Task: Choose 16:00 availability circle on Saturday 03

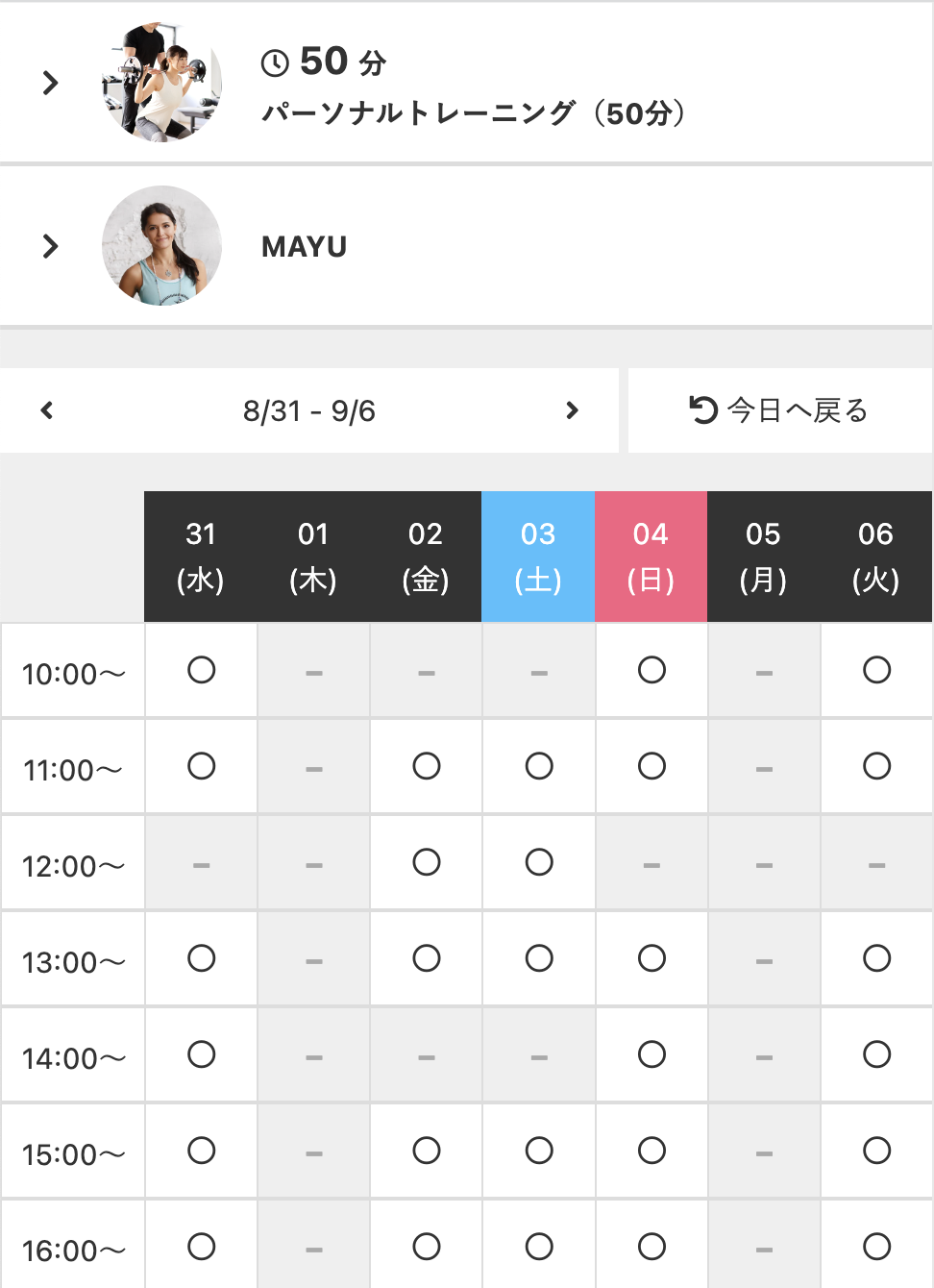Action: point(539,1247)
